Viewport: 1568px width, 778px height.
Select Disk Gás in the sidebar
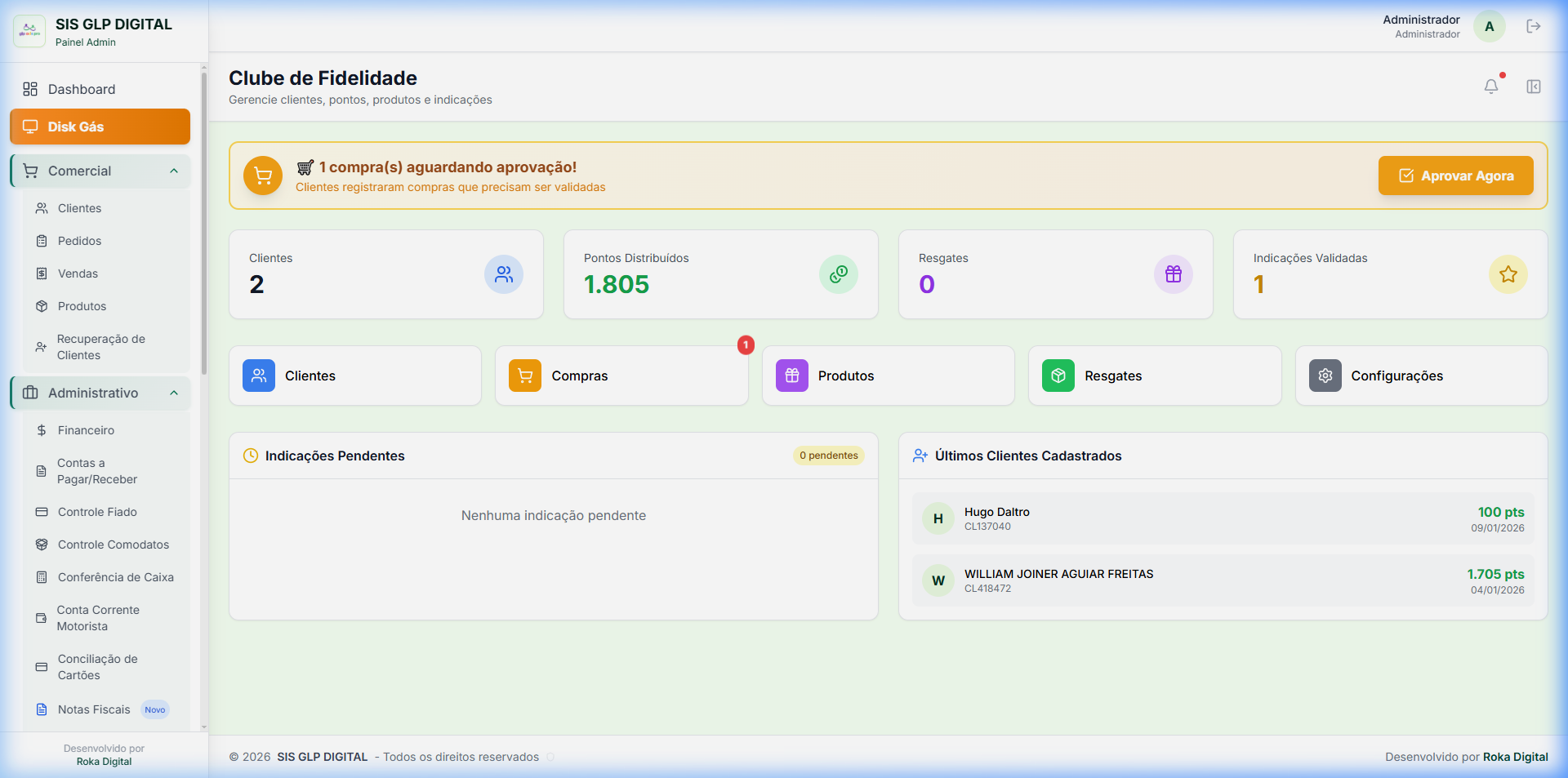pos(100,127)
